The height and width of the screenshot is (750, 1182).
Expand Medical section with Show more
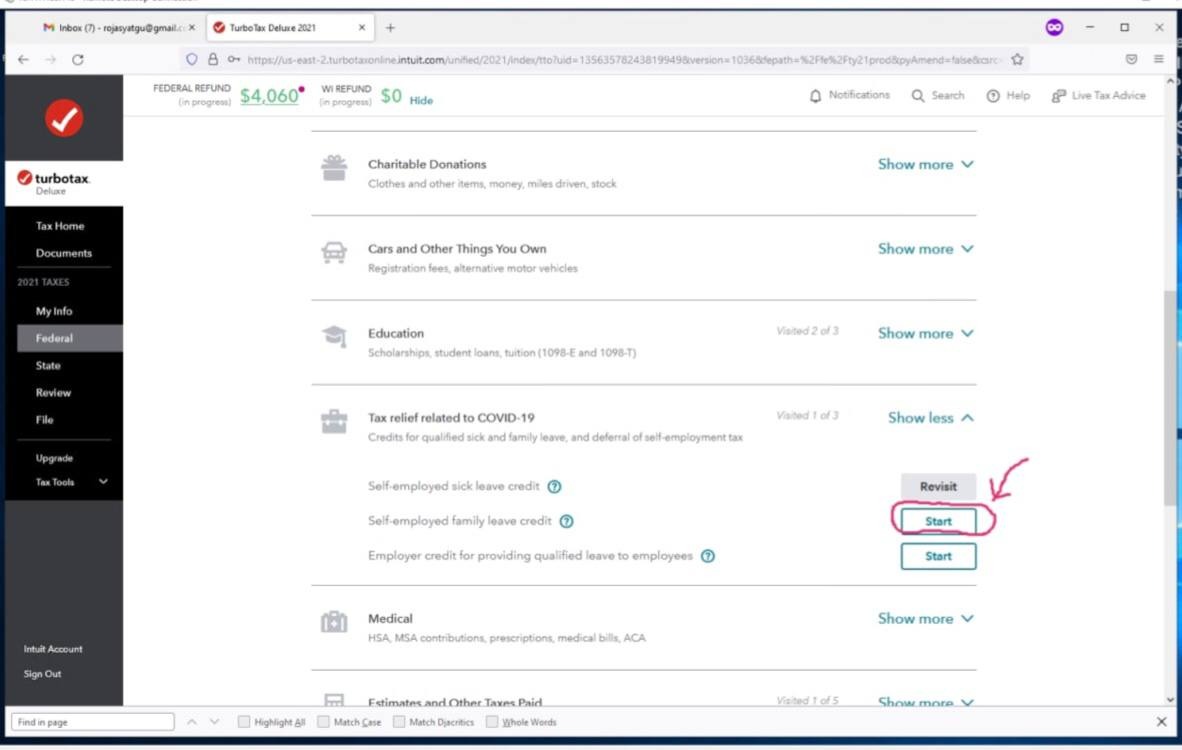(926, 618)
